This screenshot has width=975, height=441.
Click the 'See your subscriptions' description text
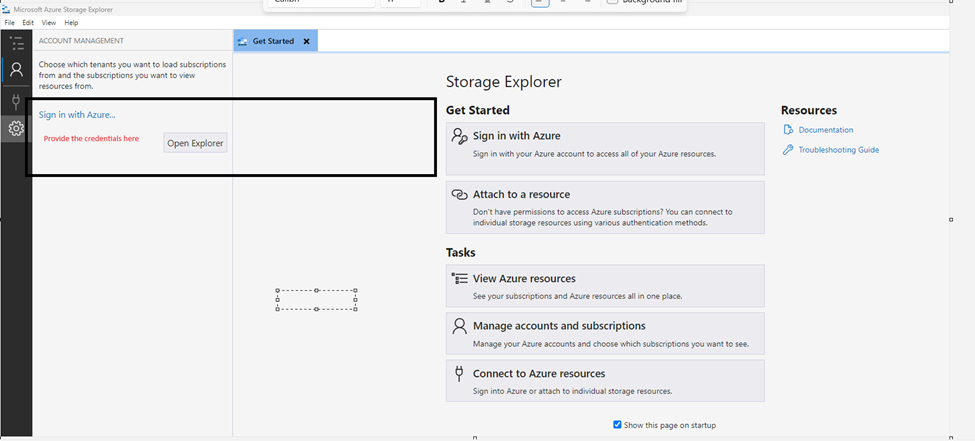point(578,296)
